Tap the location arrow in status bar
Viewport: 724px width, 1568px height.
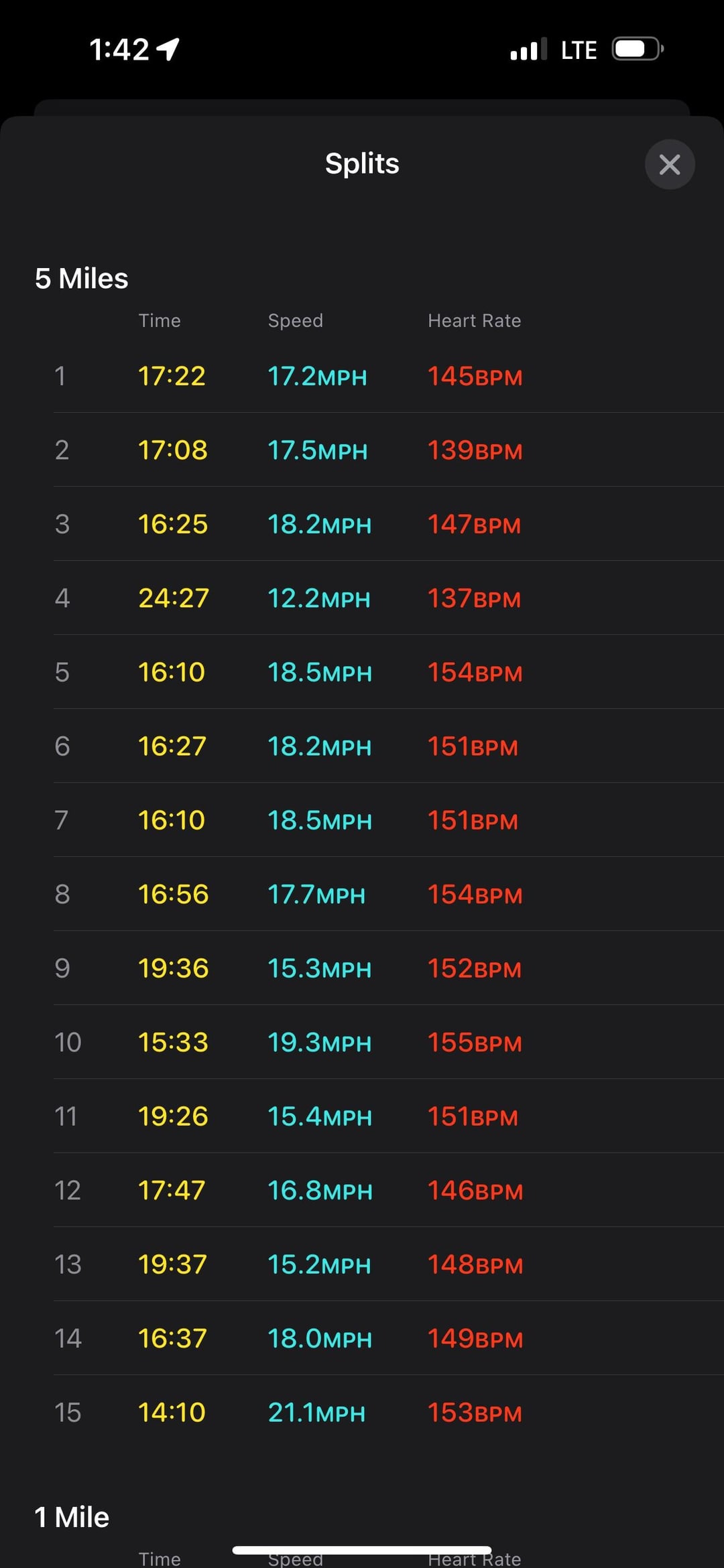(168, 49)
